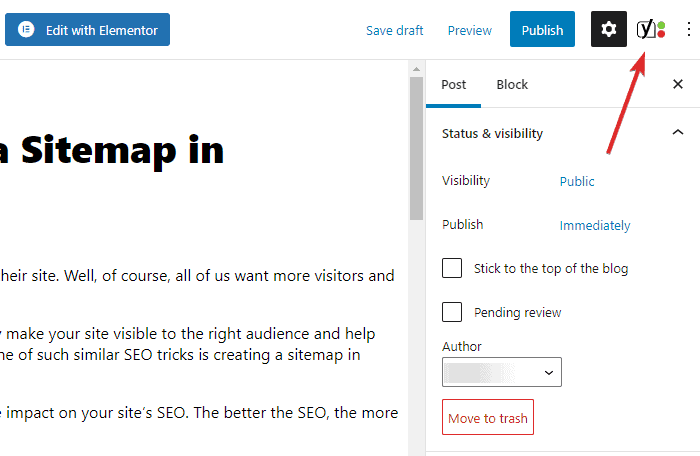Enable Stick to the top of the blog

[452, 268]
